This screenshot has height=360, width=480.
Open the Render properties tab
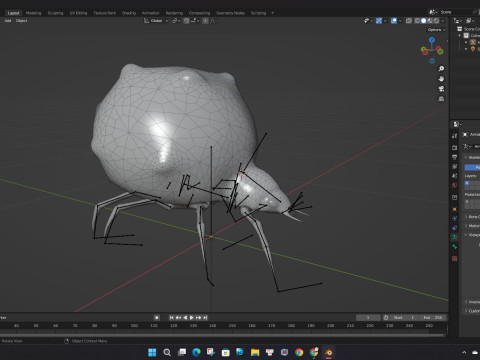[454, 147]
